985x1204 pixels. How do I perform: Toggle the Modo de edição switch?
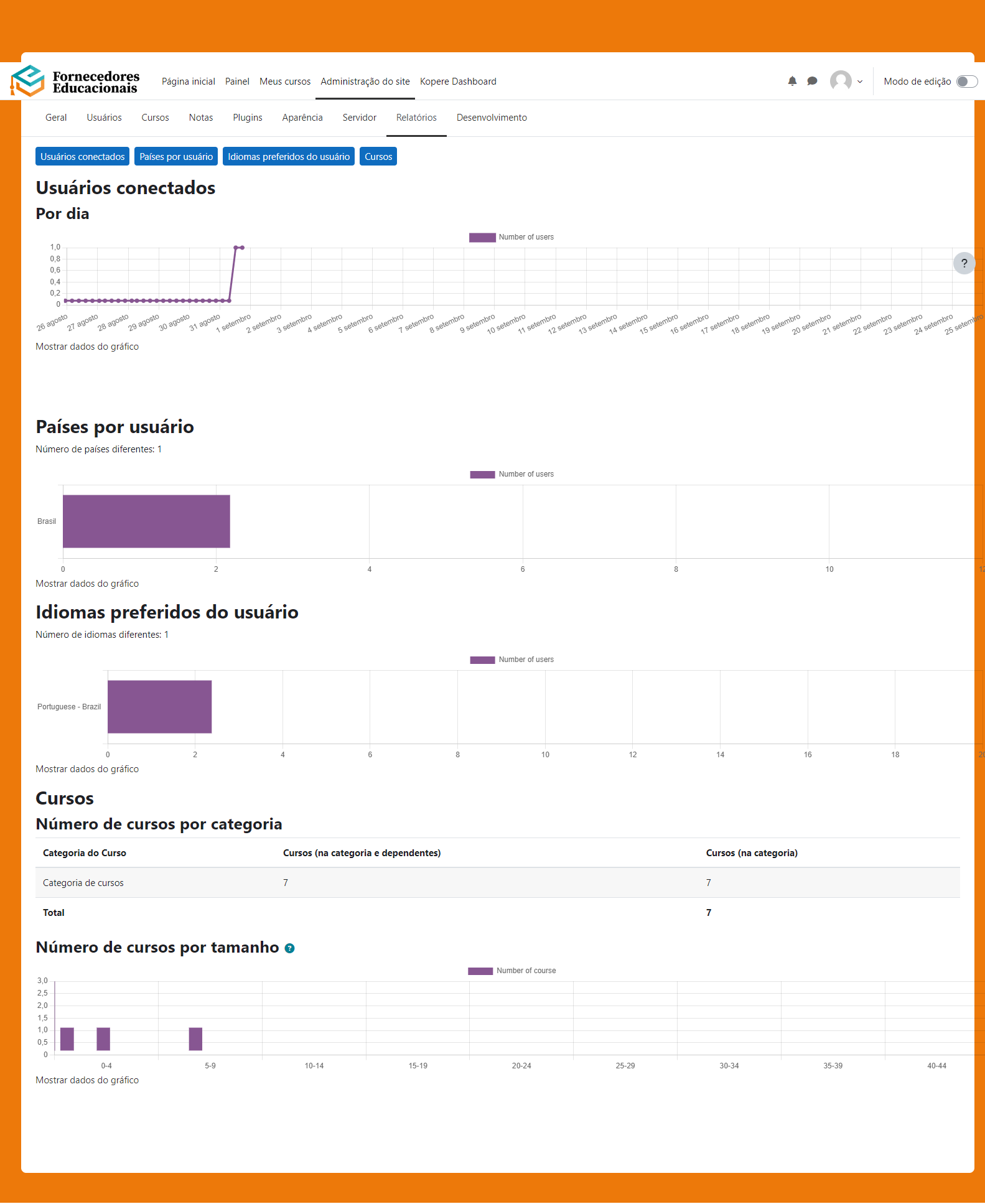point(967,82)
